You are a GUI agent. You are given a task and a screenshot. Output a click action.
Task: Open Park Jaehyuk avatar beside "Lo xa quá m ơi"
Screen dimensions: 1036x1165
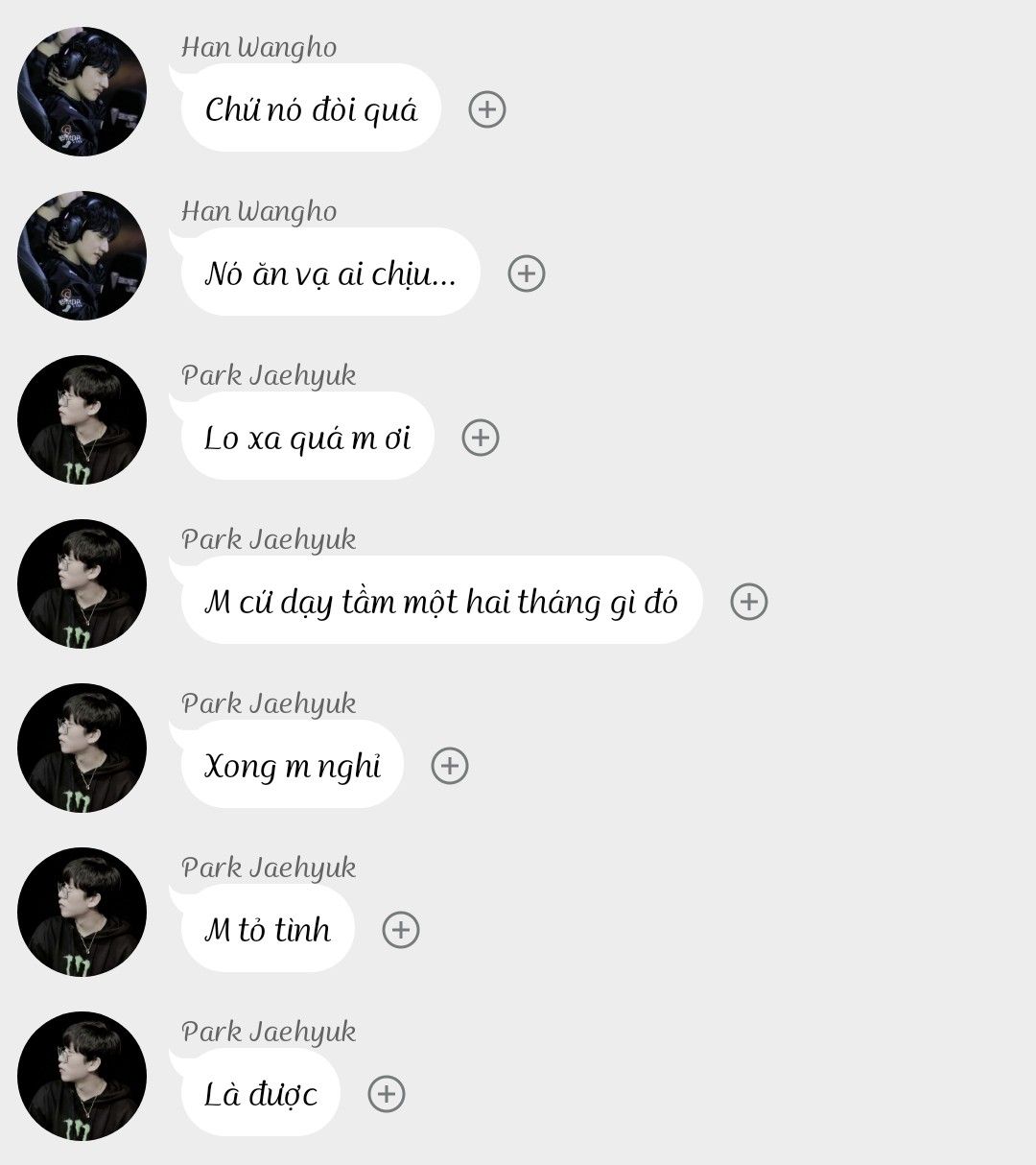(82, 419)
